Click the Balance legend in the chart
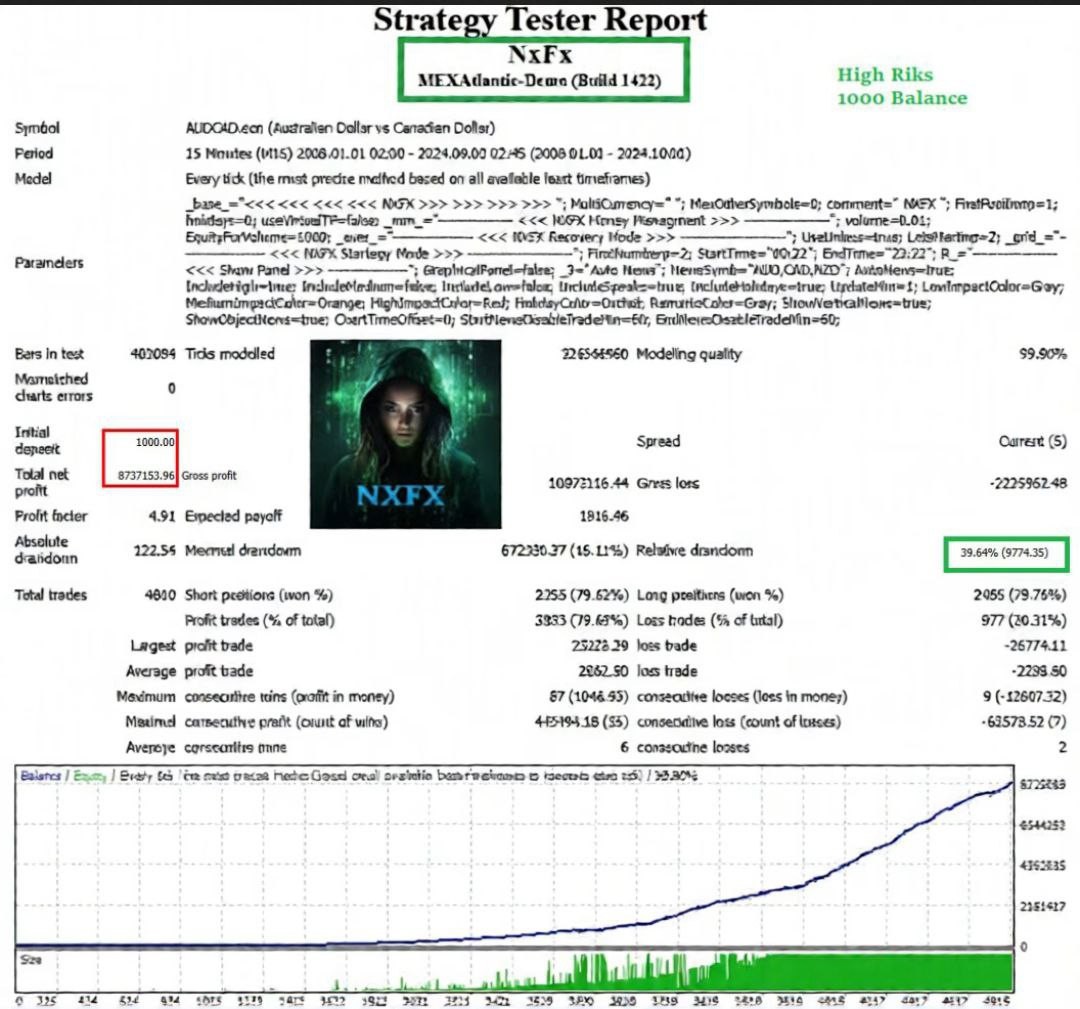1080x1009 pixels. tap(40, 776)
